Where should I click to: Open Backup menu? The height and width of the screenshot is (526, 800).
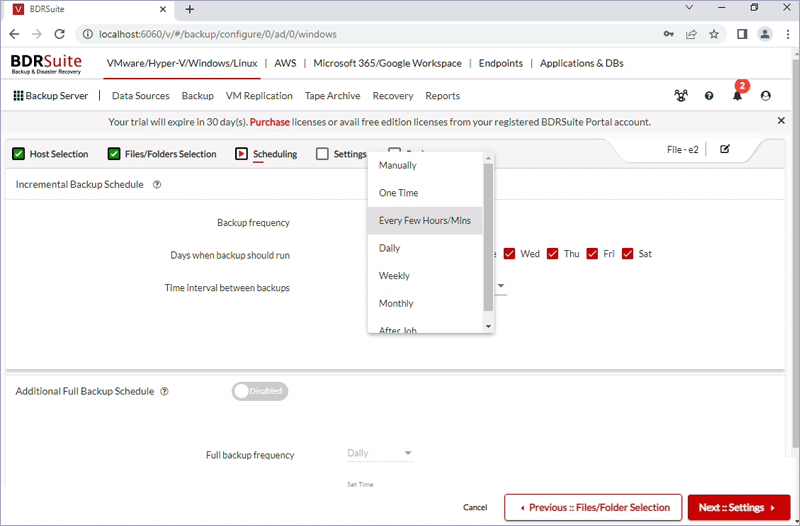coord(197,96)
